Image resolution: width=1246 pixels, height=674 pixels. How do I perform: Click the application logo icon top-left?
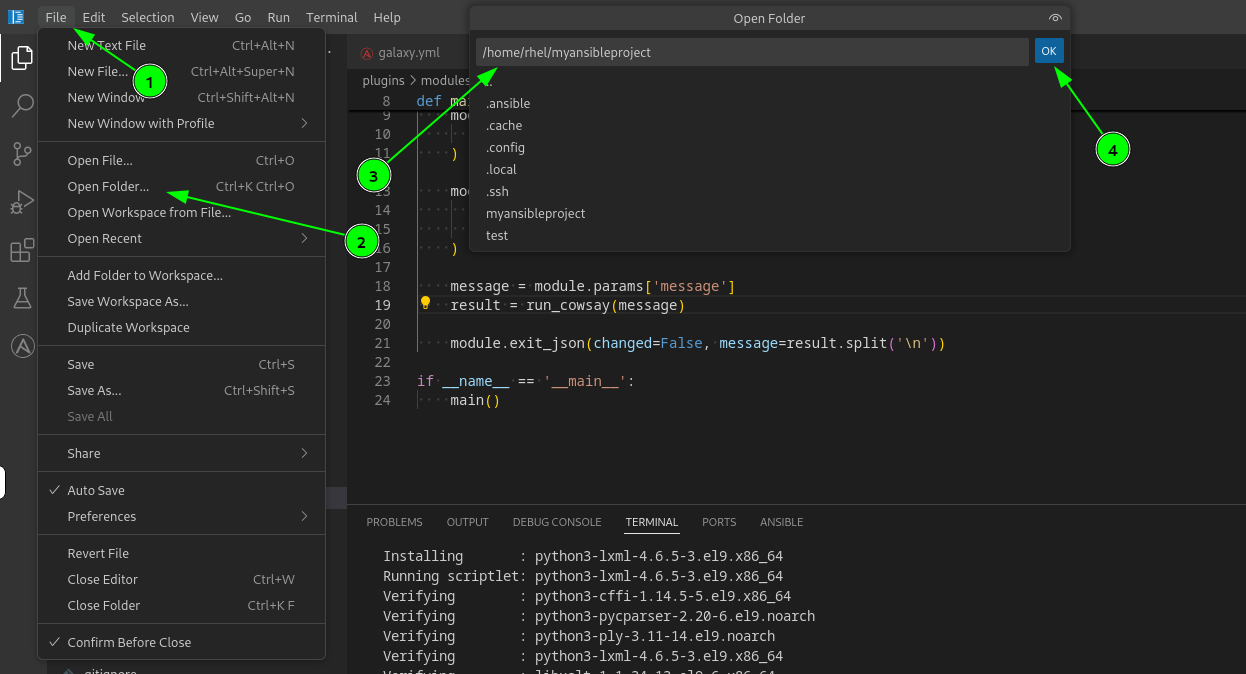(x=16, y=17)
